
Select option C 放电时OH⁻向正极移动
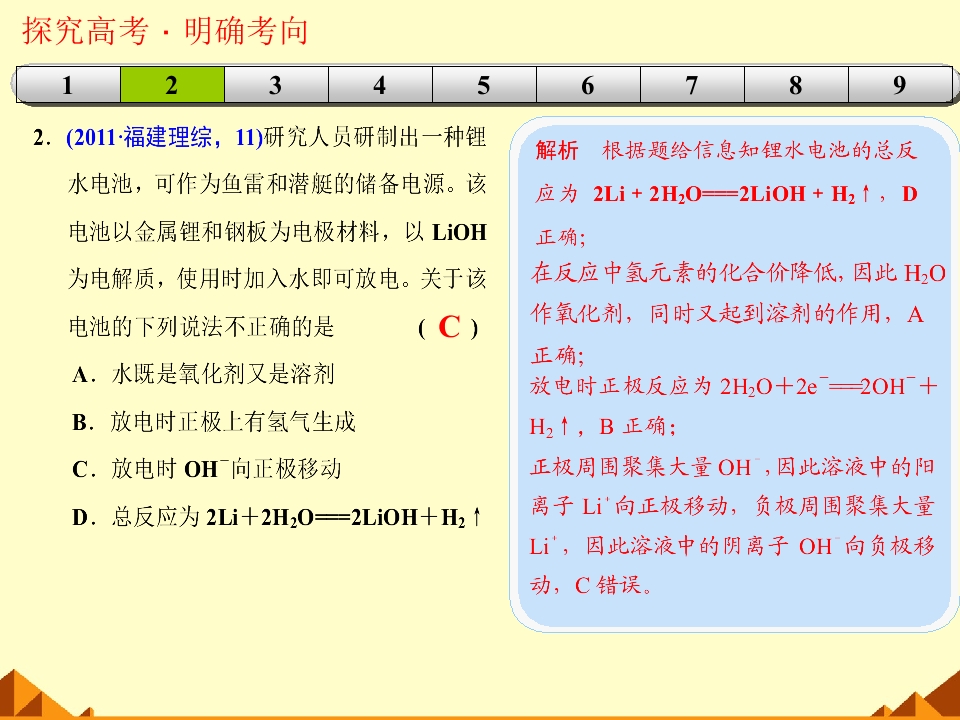pyautogui.click(x=206, y=469)
